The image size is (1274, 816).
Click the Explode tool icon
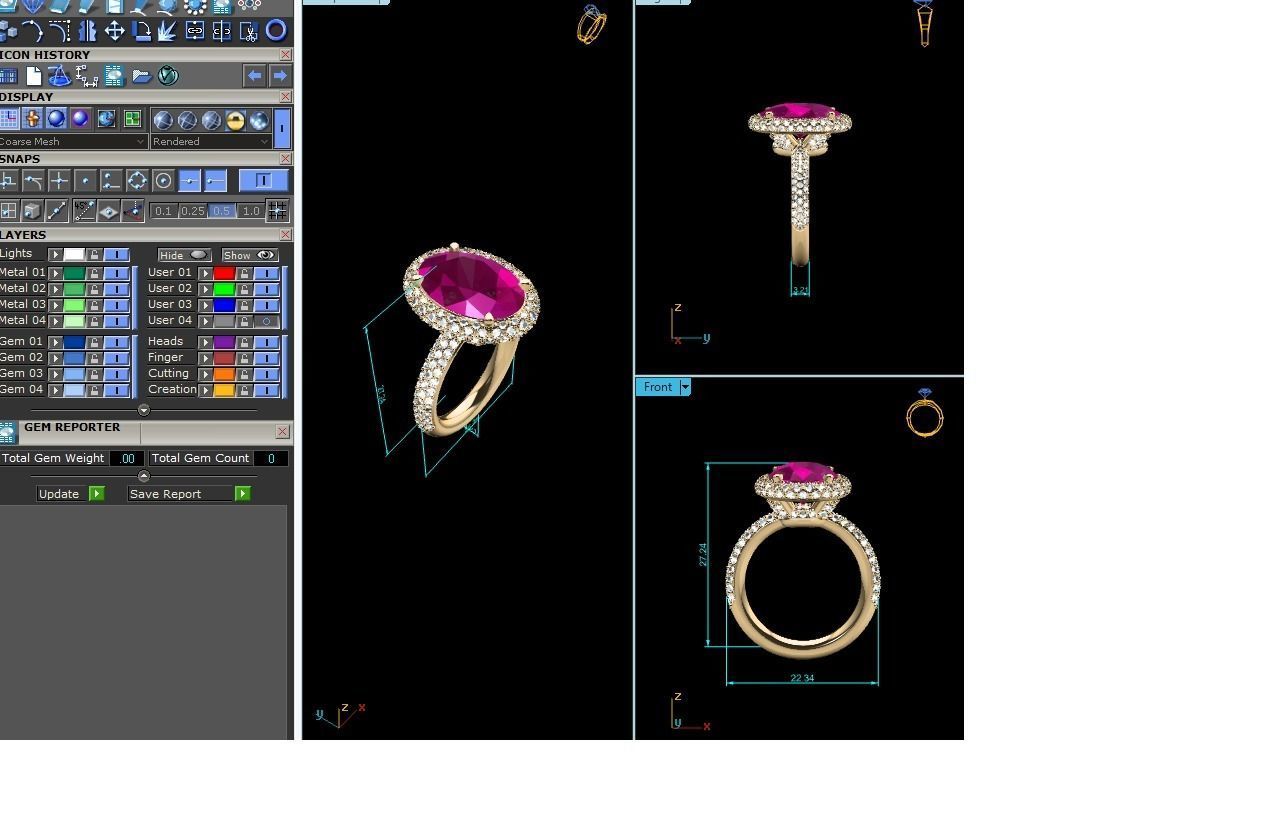pyautogui.click(x=167, y=30)
